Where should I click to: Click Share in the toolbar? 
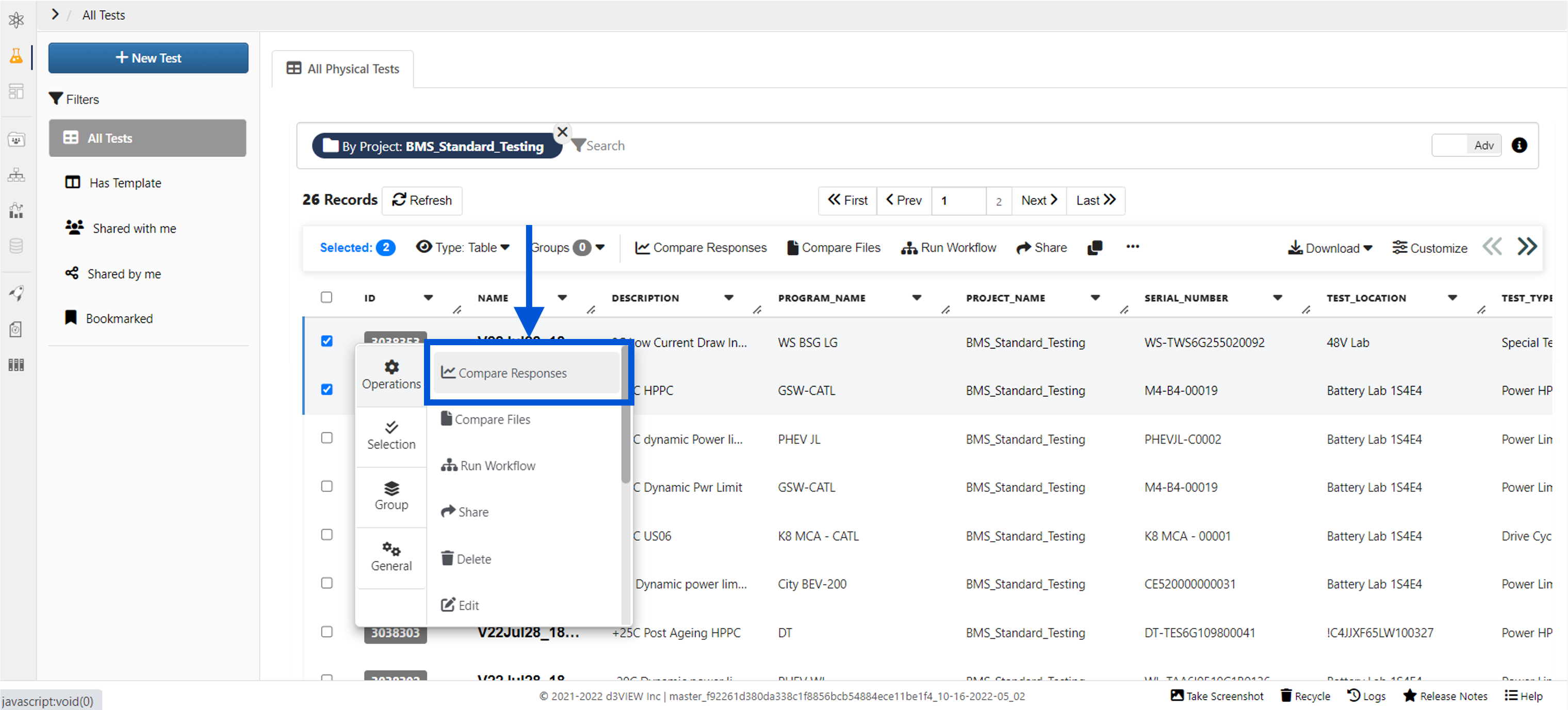pyautogui.click(x=1041, y=248)
